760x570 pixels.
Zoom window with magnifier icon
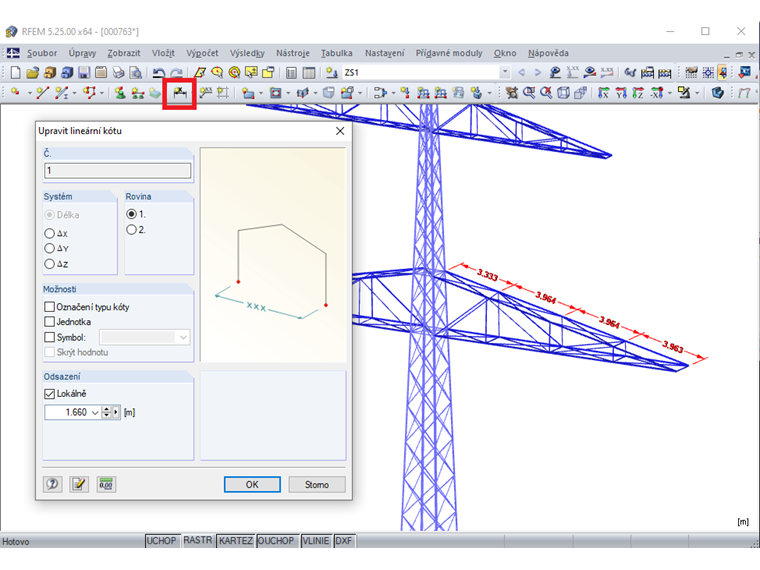pyautogui.click(x=529, y=92)
